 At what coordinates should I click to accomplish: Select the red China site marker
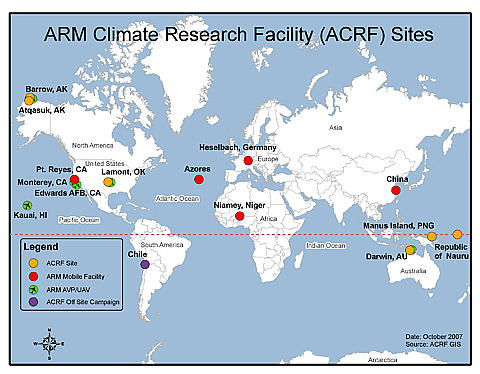coord(396,190)
